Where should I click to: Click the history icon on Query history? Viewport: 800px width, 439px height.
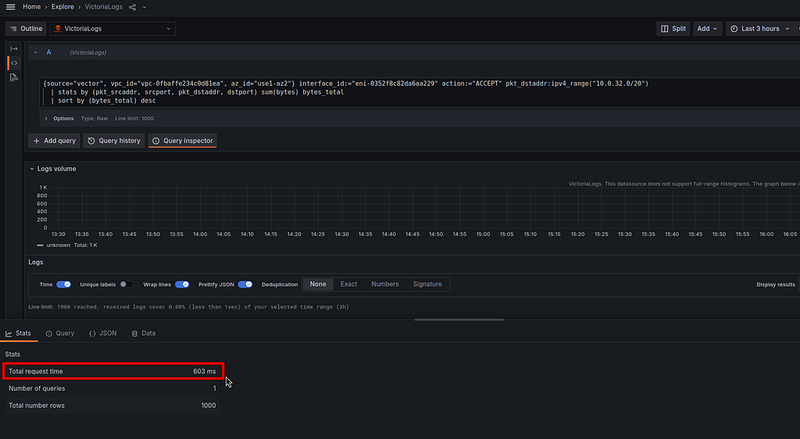click(x=91, y=141)
